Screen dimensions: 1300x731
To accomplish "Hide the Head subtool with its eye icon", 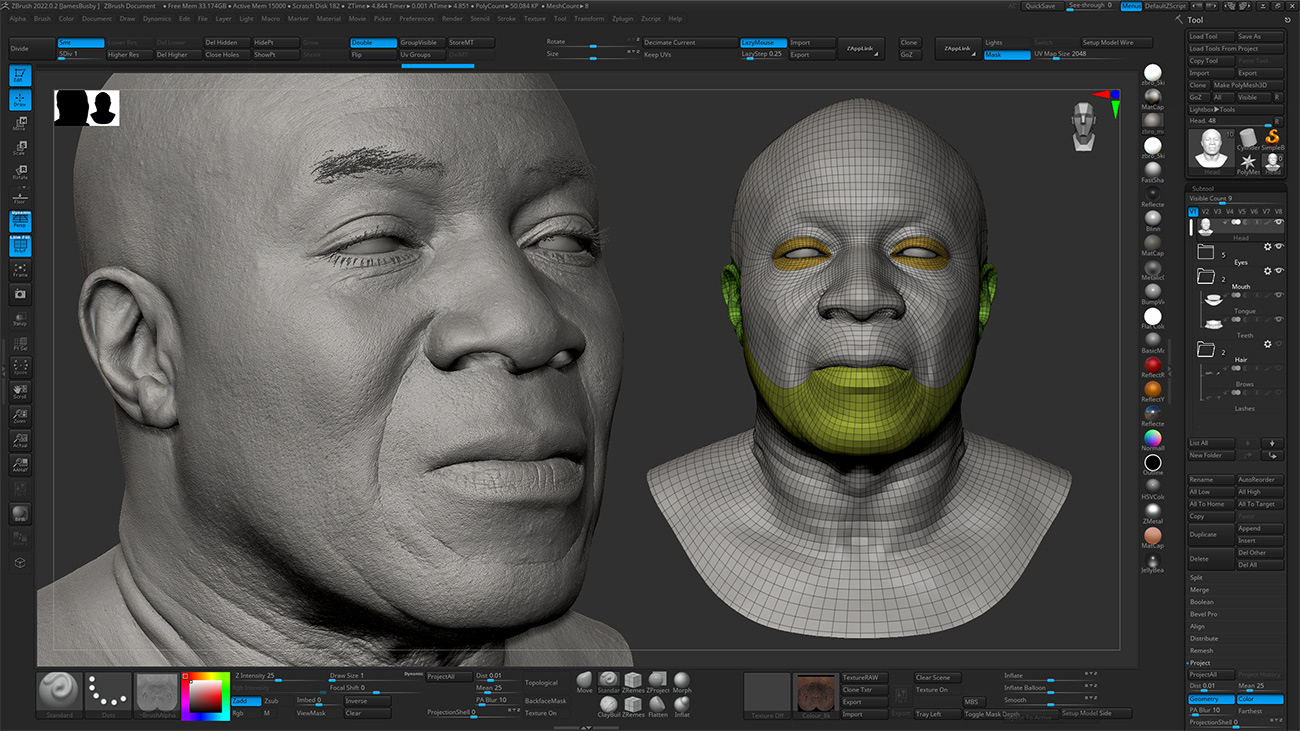I will (1278, 224).
